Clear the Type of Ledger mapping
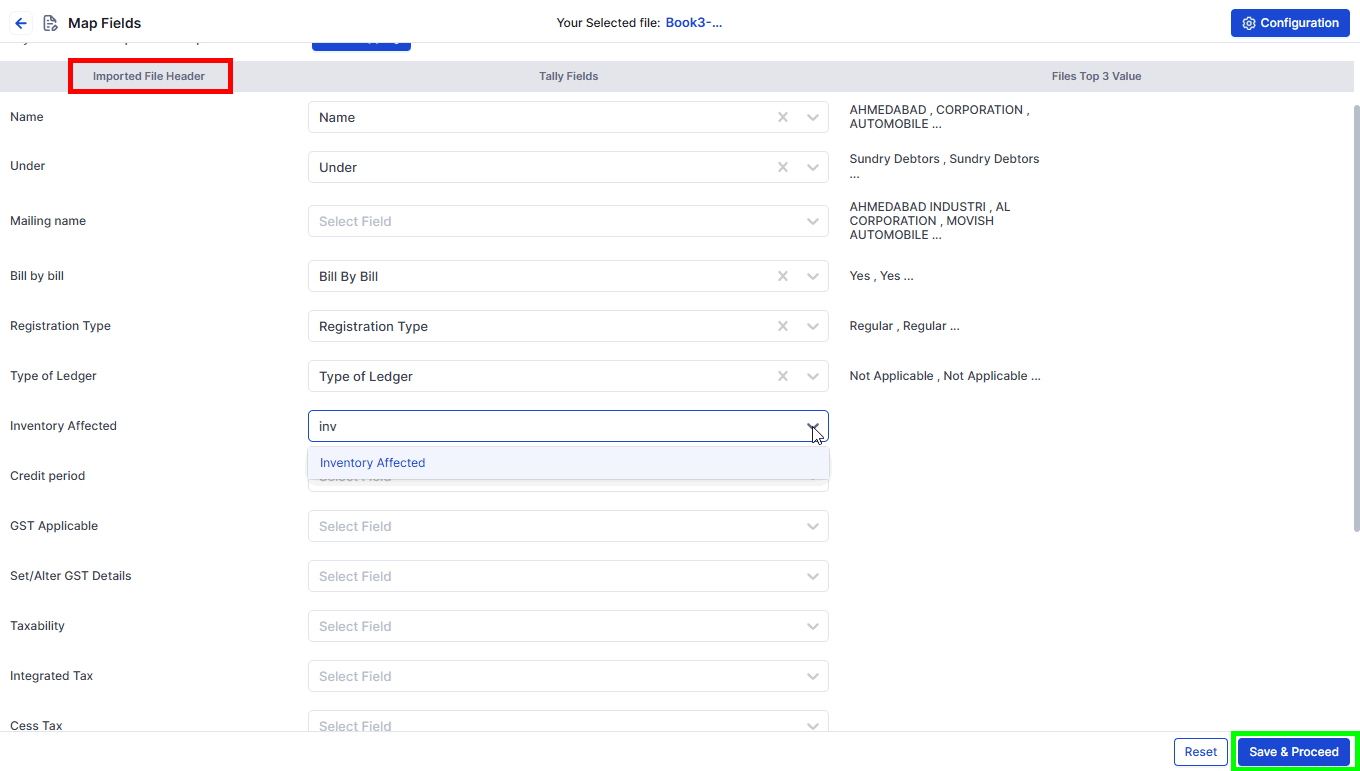Screen dimensions: 1360x771 tap(783, 376)
